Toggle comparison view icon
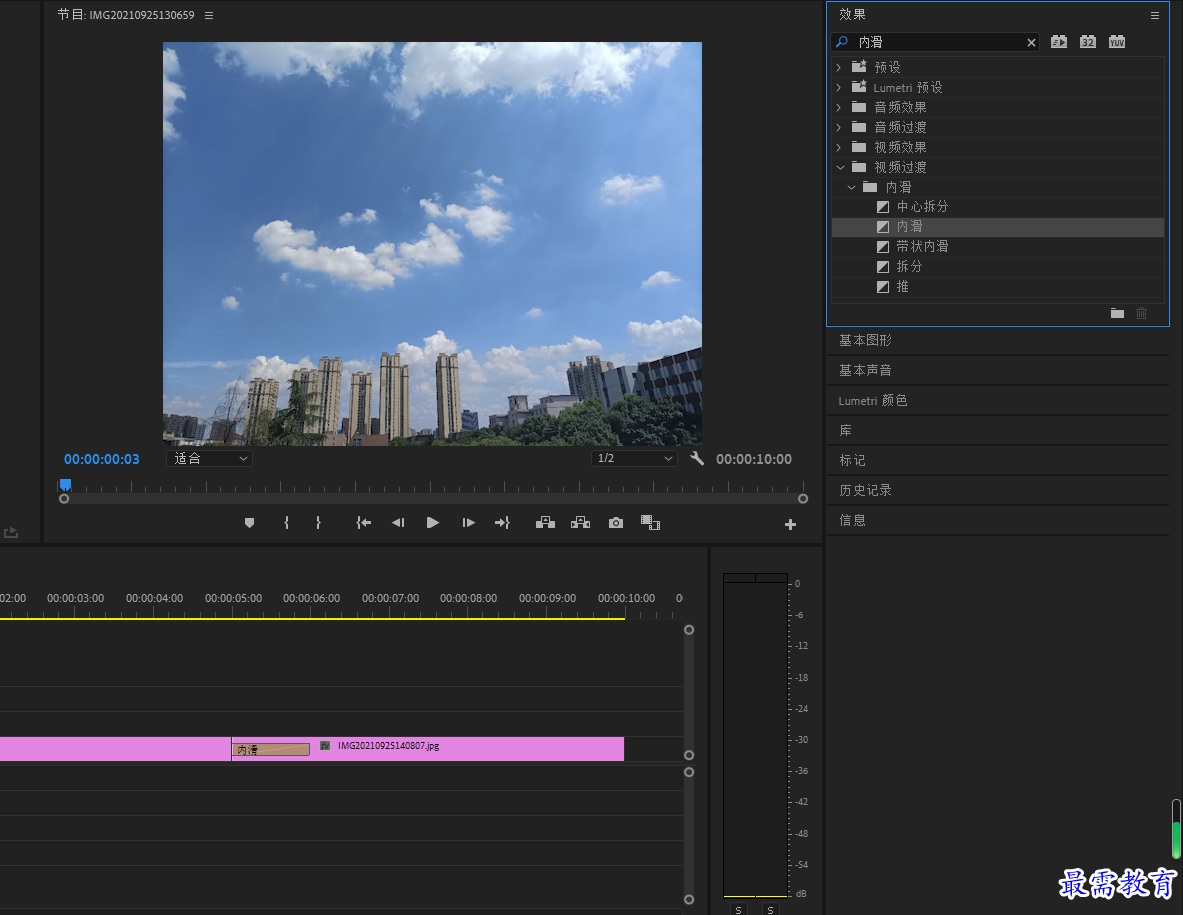The width and height of the screenshot is (1183, 915). (x=650, y=523)
